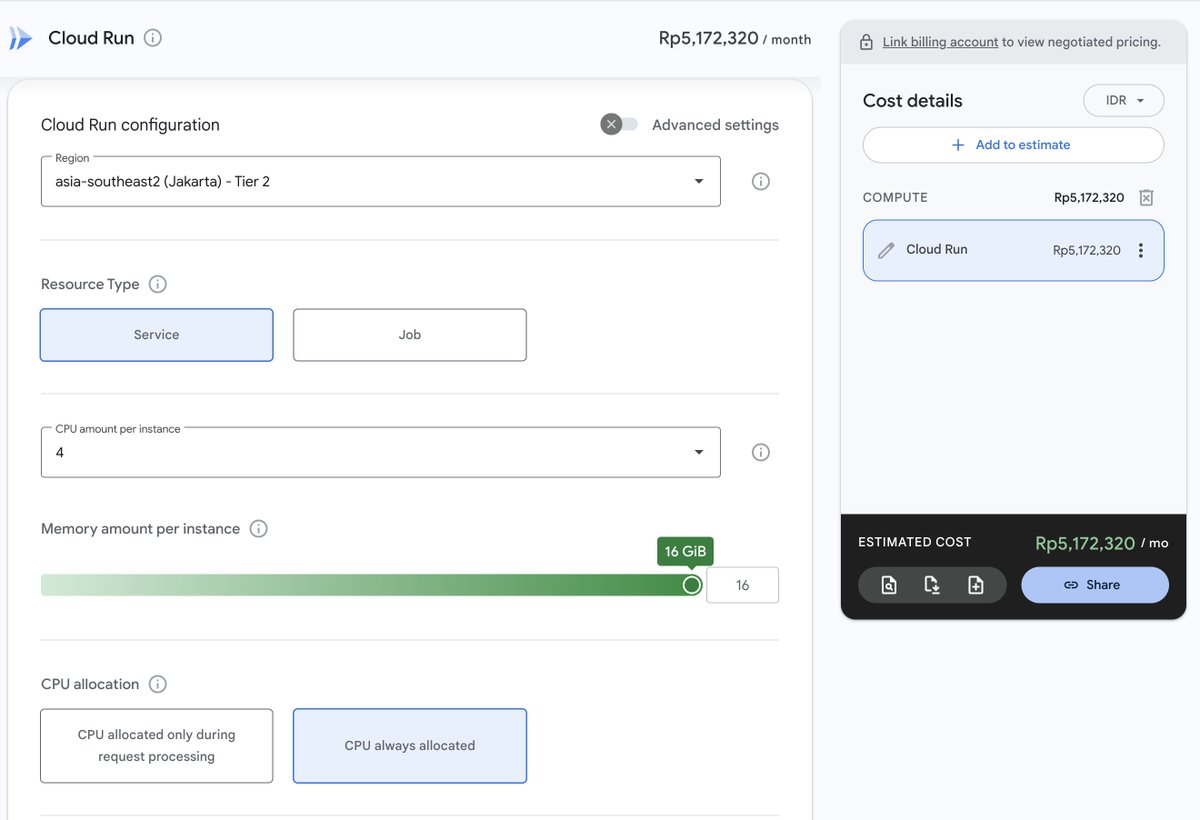Click the Rp5,172,320 / month header total

click(x=735, y=39)
